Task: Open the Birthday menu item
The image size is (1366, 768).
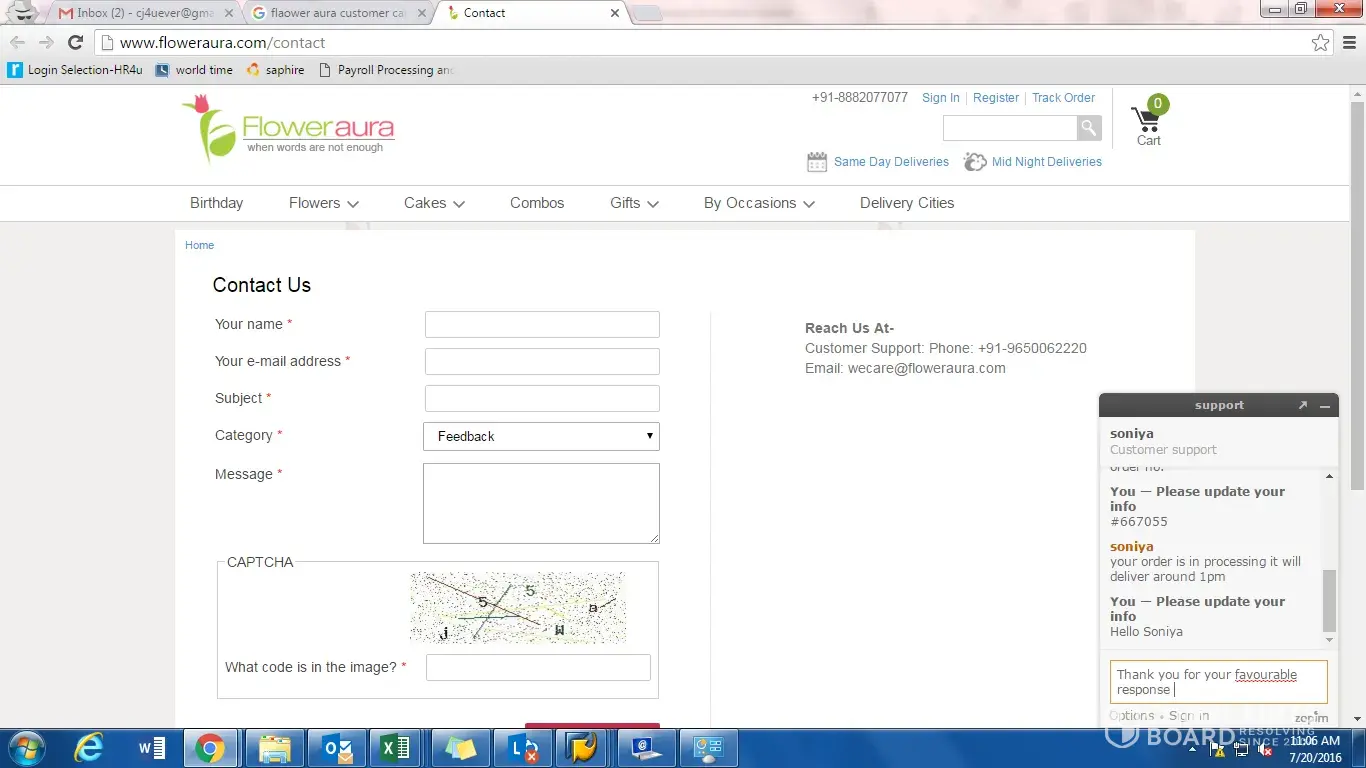Action: click(x=216, y=203)
